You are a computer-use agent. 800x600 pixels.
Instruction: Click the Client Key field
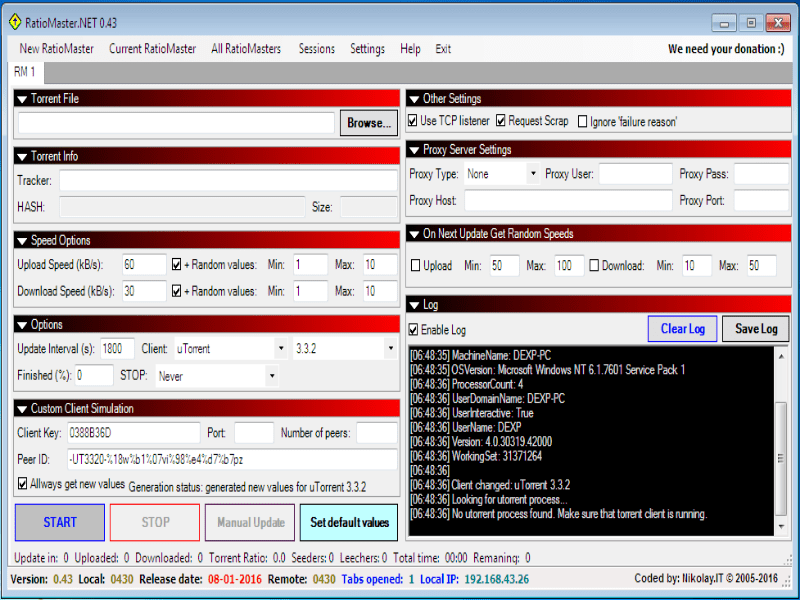pos(134,433)
